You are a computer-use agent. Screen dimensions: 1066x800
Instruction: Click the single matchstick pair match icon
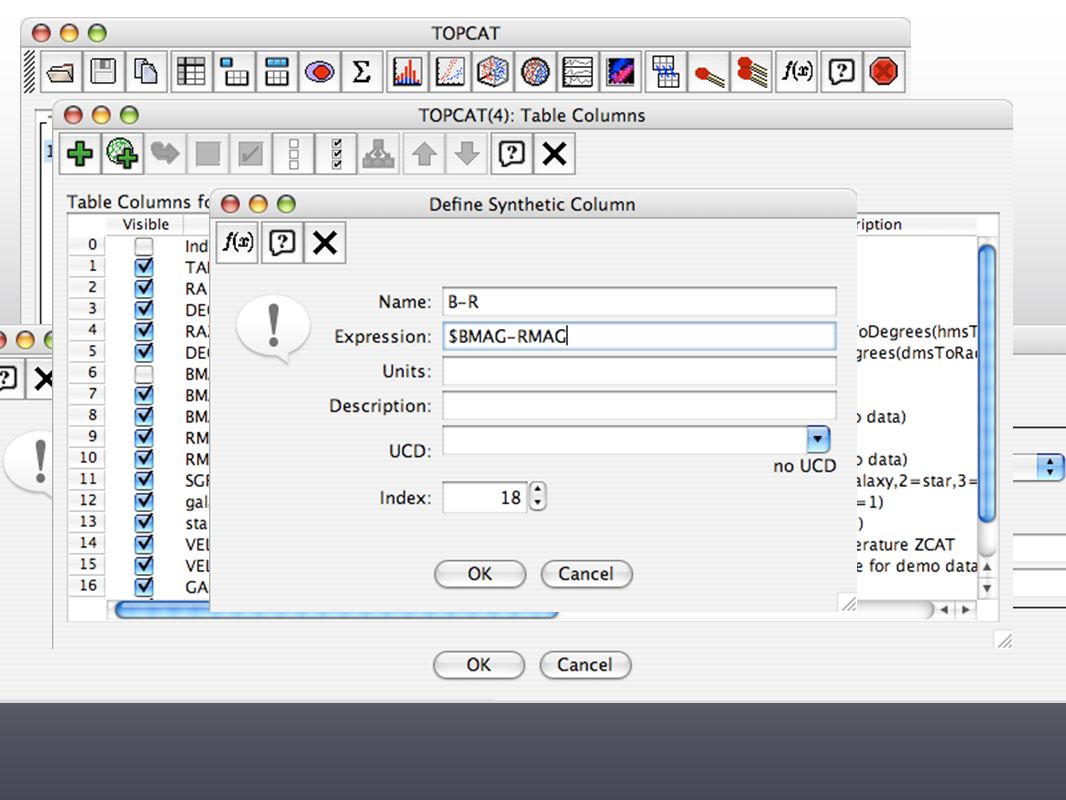[x=708, y=71]
